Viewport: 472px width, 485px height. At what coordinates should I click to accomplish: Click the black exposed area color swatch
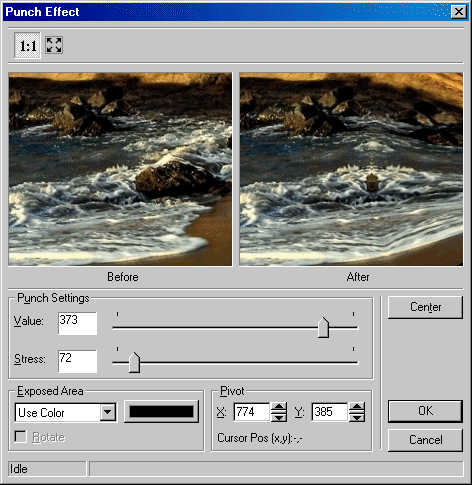pos(161,412)
